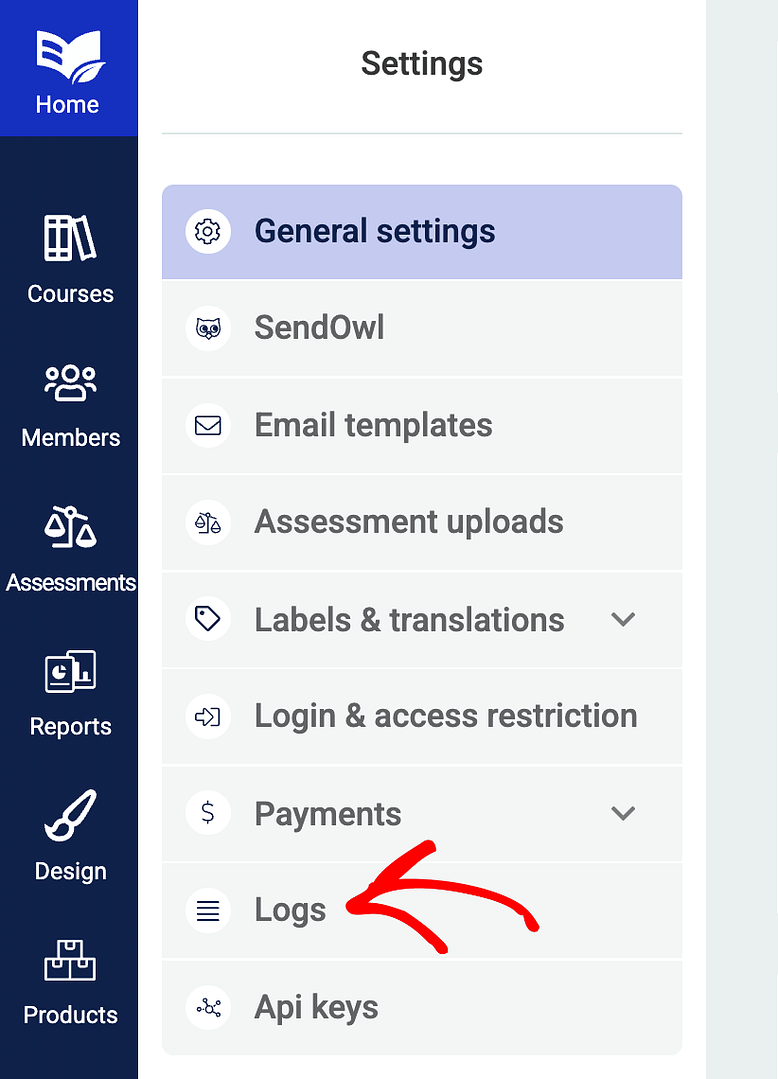The height and width of the screenshot is (1079, 778).
Task: Click the SendOwl owl icon
Action: click(x=207, y=328)
